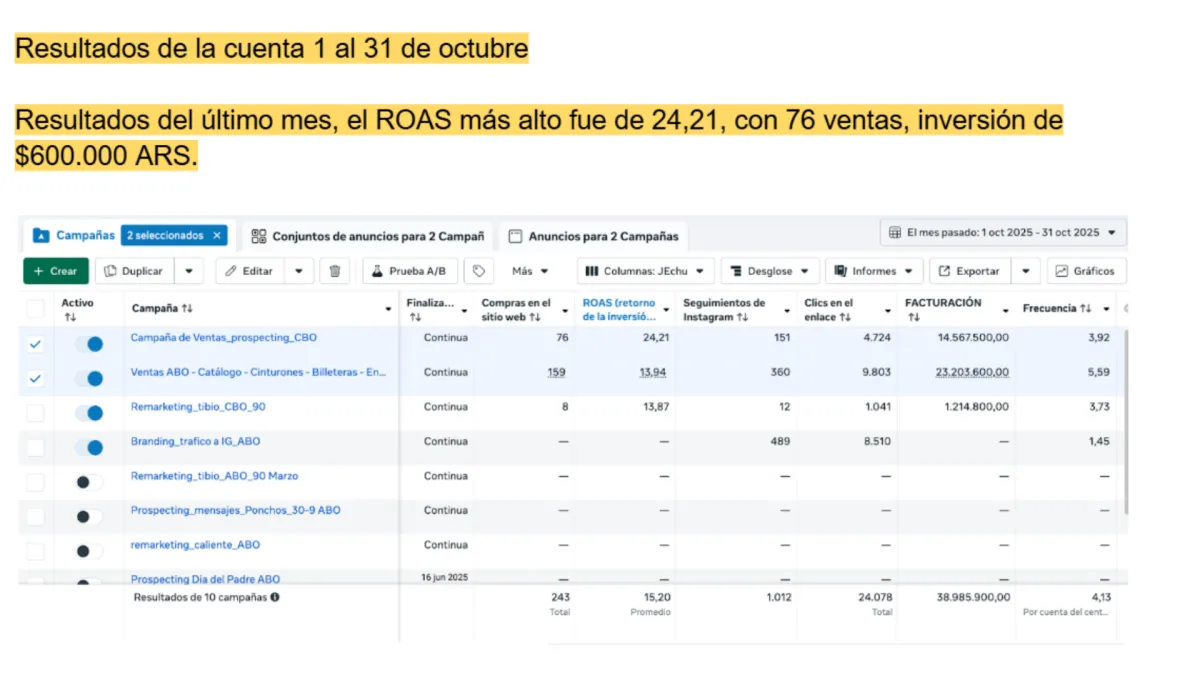Sort by the Frecuencia column arrows
This screenshot has height=675, width=1200.
click(x=1086, y=308)
